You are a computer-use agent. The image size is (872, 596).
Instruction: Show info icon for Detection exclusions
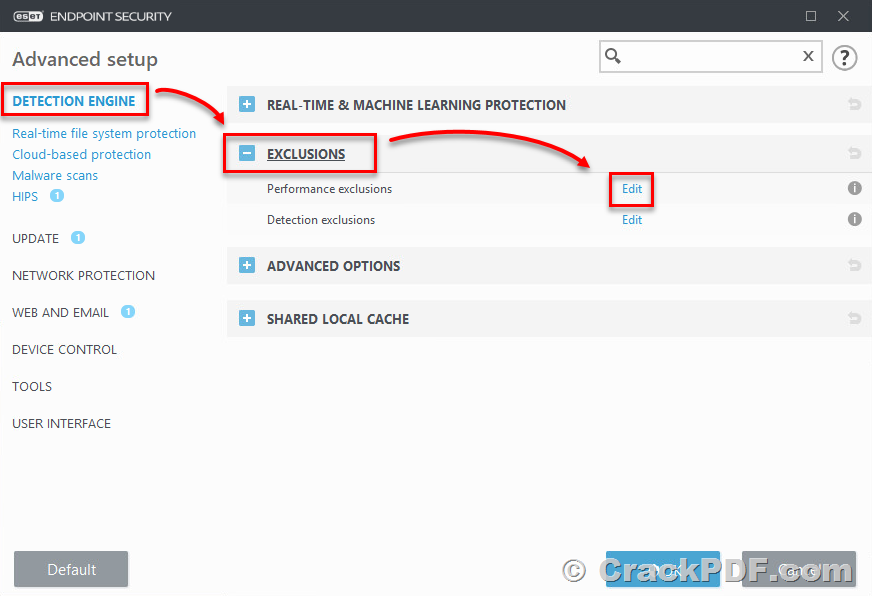click(x=854, y=219)
